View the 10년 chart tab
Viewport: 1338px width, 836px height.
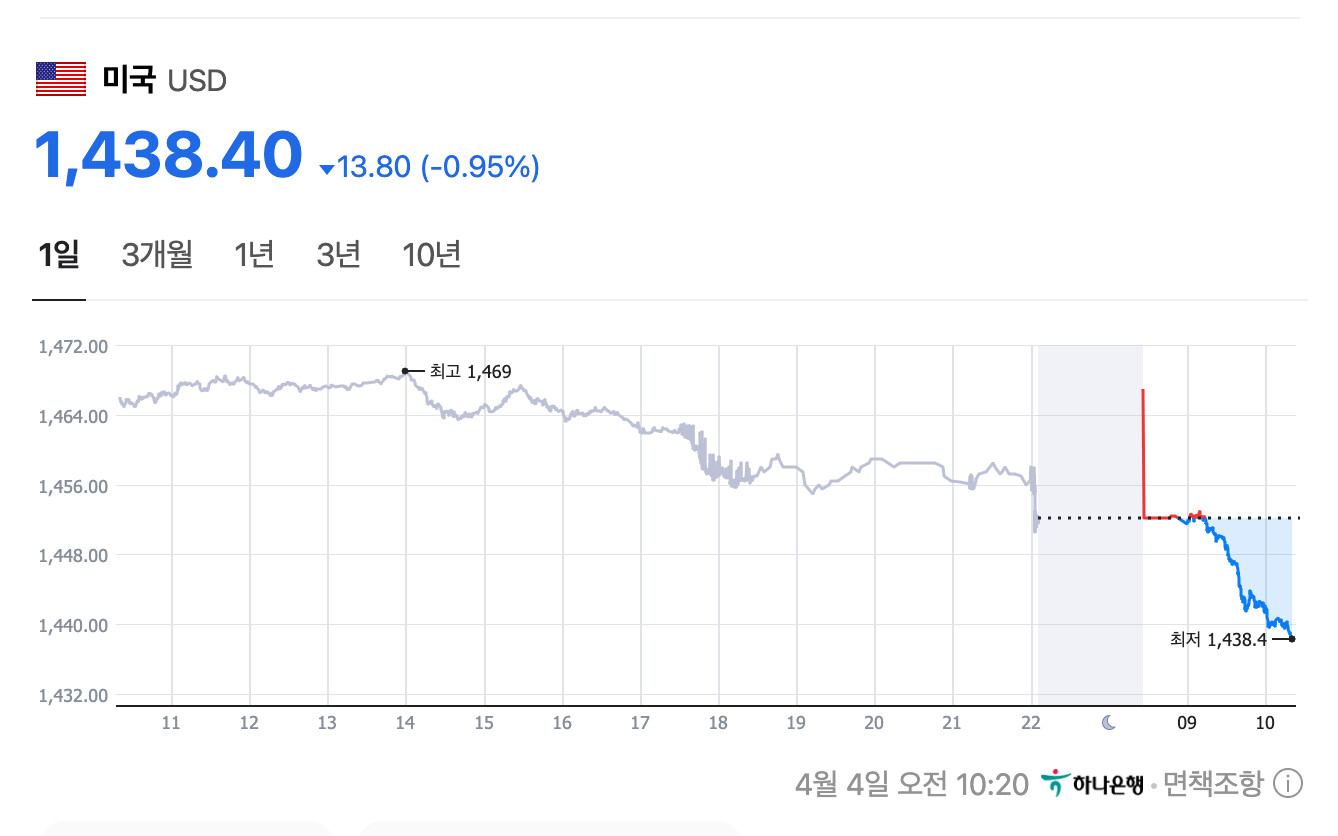point(431,255)
